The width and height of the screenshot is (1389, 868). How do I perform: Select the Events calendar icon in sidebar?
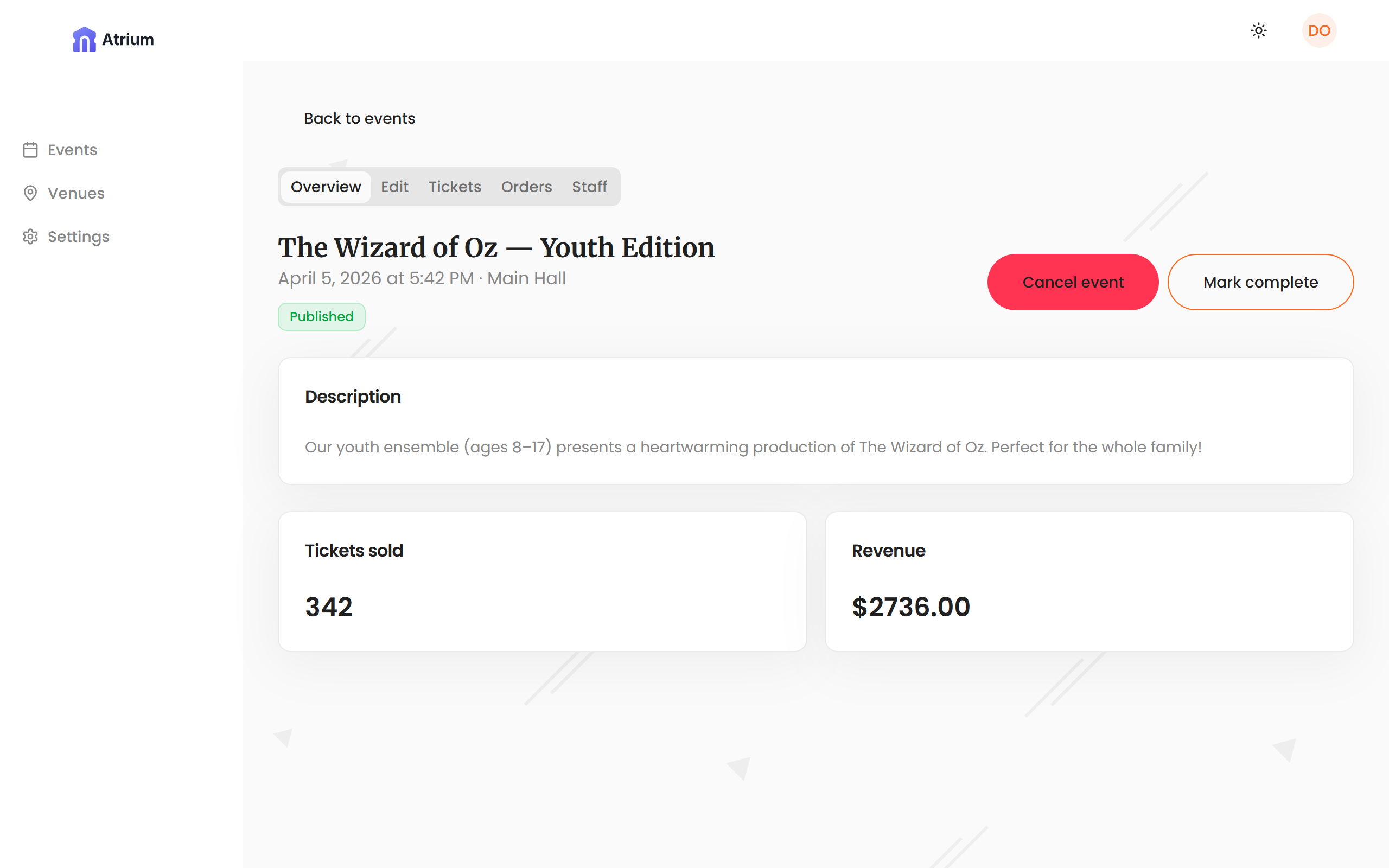[30, 149]
